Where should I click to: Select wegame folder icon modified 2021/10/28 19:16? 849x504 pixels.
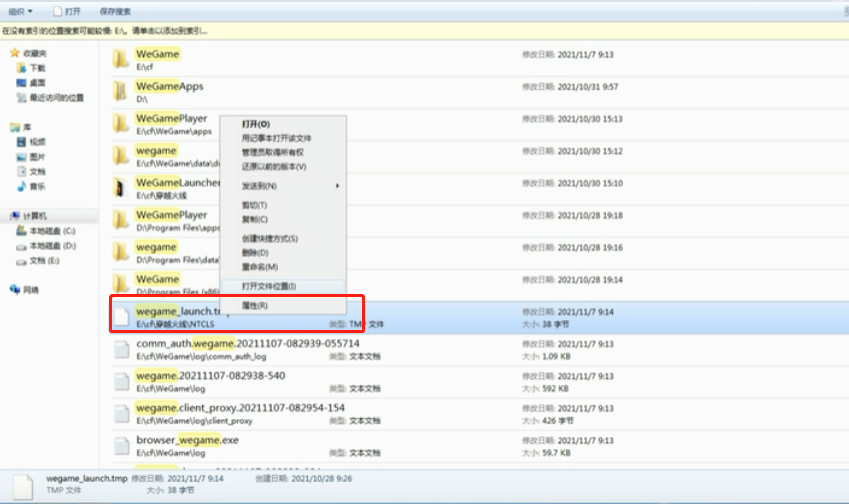point(121,252)
